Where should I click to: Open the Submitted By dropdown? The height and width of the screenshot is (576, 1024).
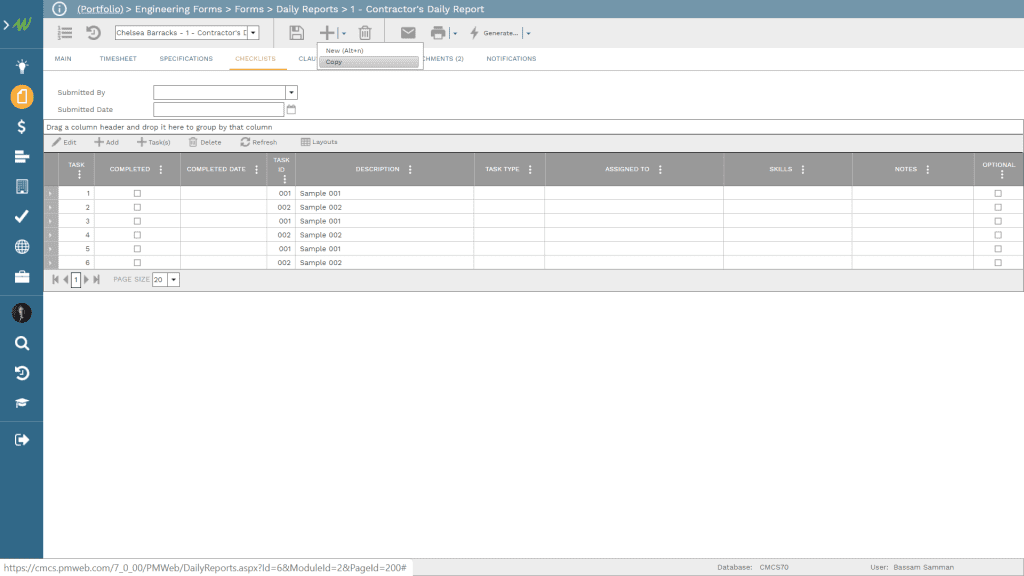pos(291,93)
